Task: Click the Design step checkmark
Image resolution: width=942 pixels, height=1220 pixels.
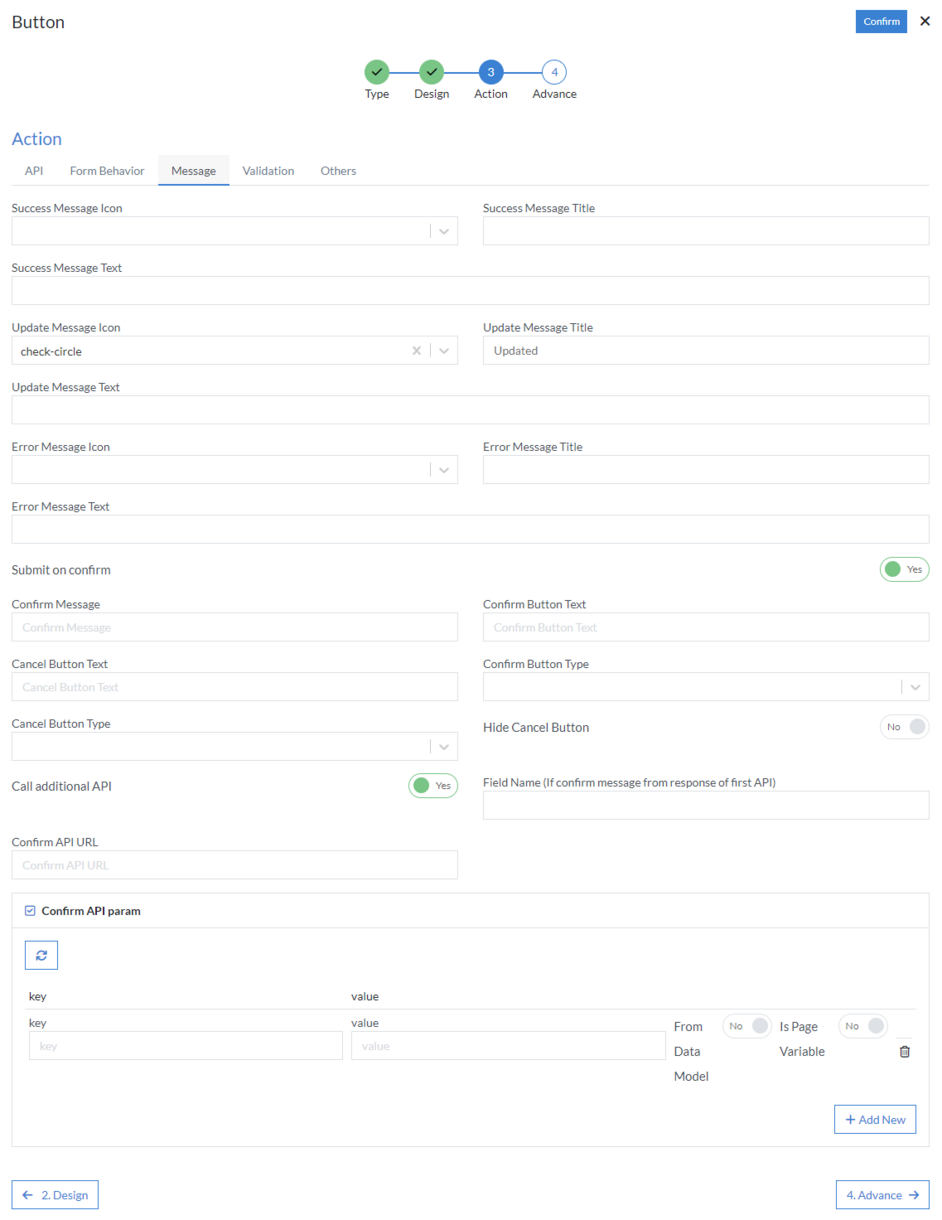Action: pos(431,71)
